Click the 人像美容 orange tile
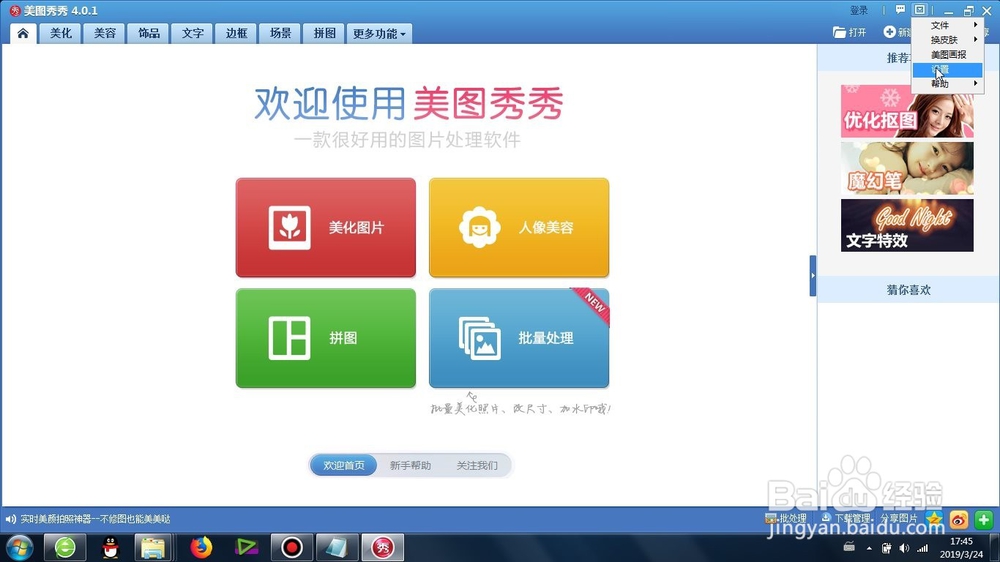 pyautogui.click(x=518, y=228)
